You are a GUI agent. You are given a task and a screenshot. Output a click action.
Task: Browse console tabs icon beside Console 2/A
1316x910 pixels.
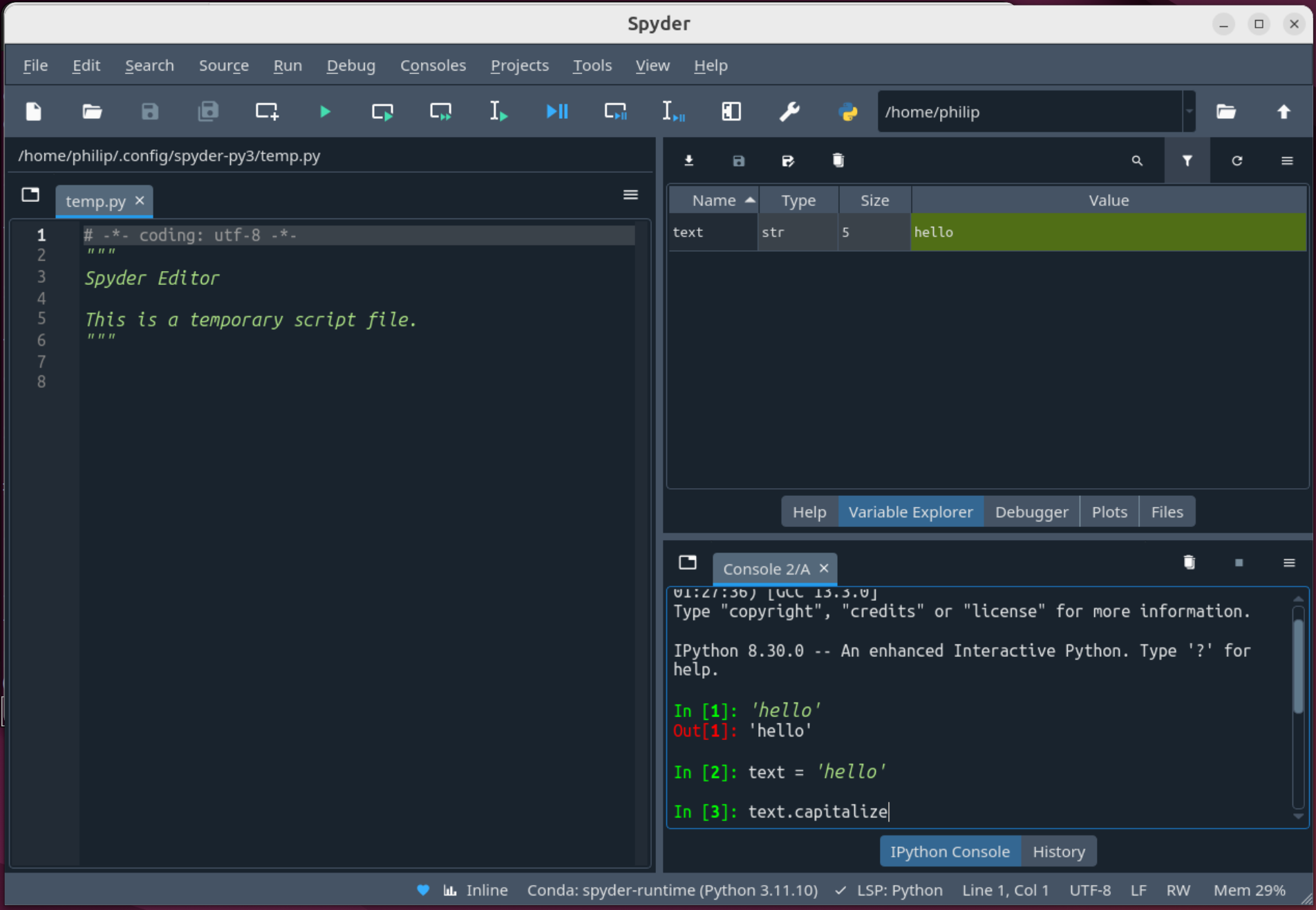[688, 562]
